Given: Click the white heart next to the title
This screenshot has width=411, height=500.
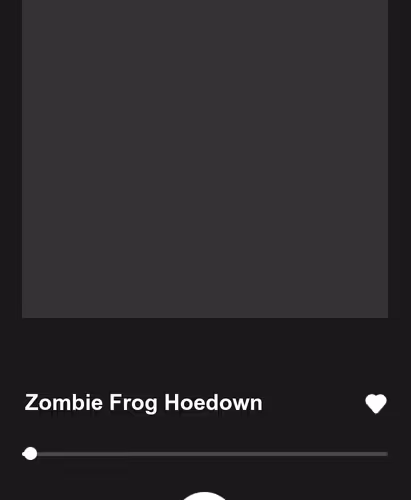Looking at the screenshot, I should 376,404.
